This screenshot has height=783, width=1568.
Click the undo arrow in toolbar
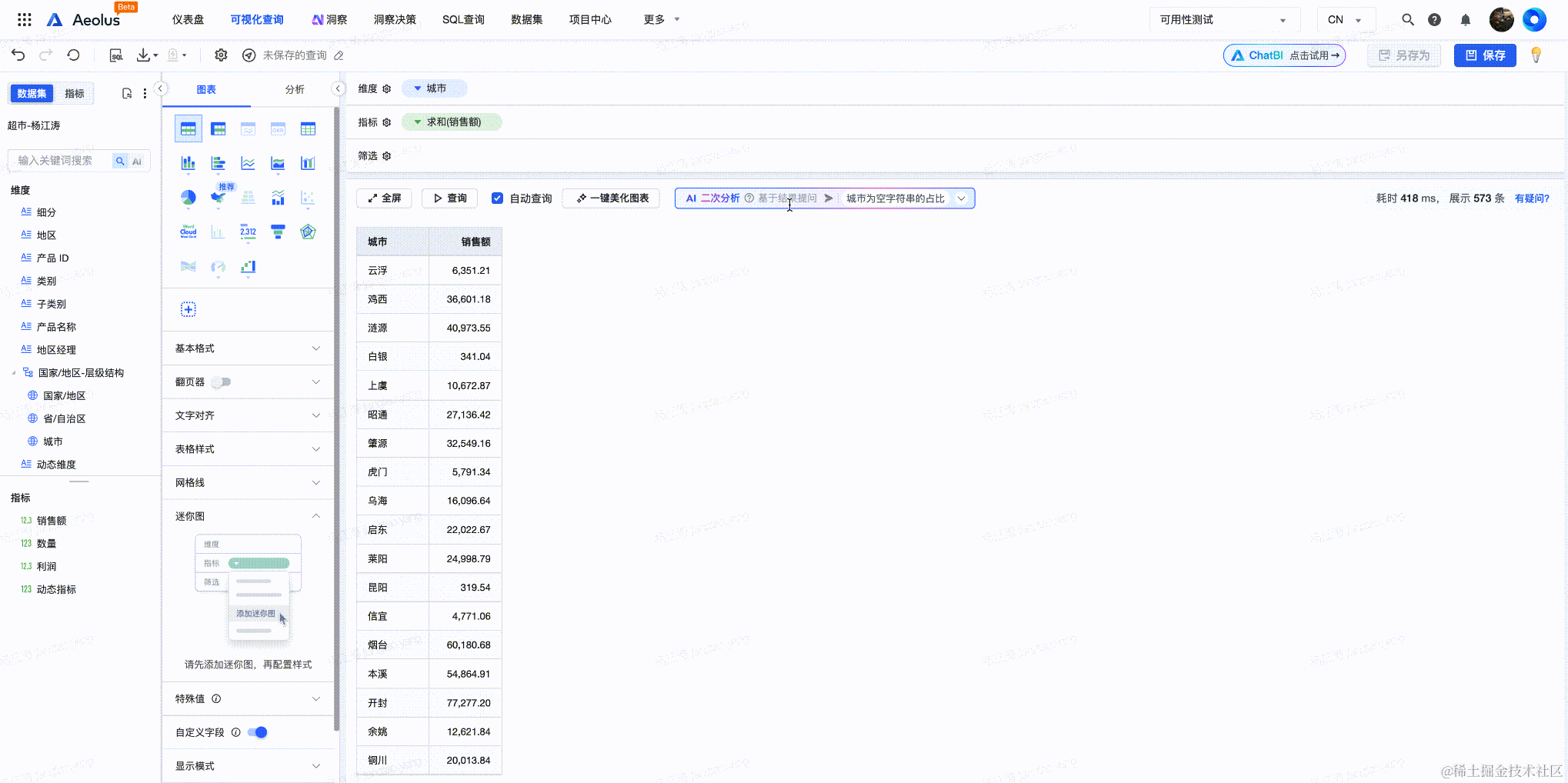(18, 55)
